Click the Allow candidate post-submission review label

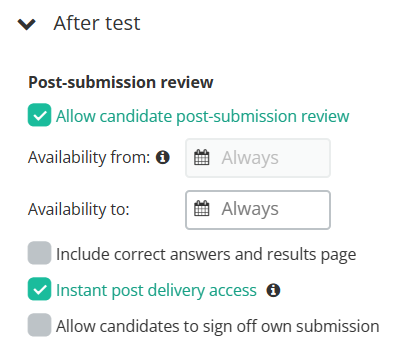(x=202, y=116)
